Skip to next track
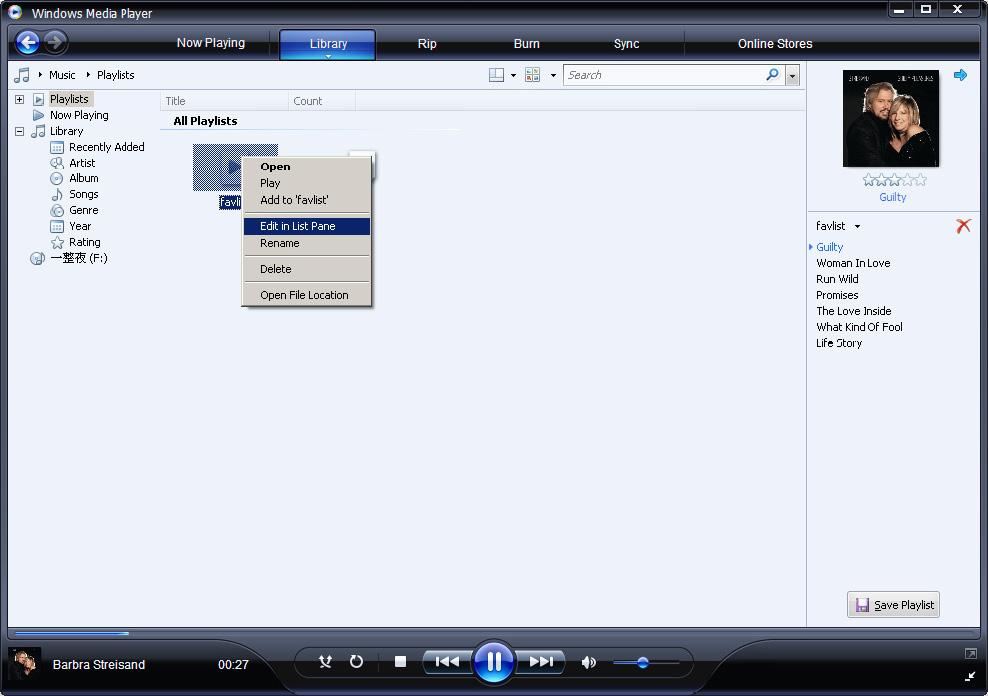Image resolution: width=988 pixels, height=696 pixels. pos(541,661)
